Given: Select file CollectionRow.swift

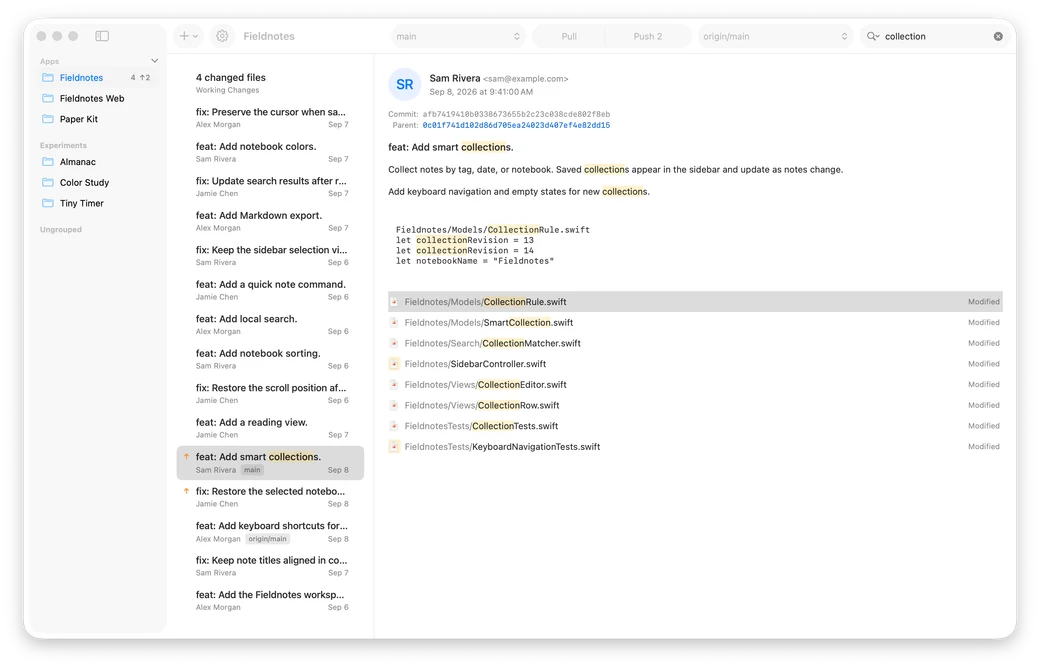Looking at the screenshot, I should pyautogui.click(x=695, y=405).
